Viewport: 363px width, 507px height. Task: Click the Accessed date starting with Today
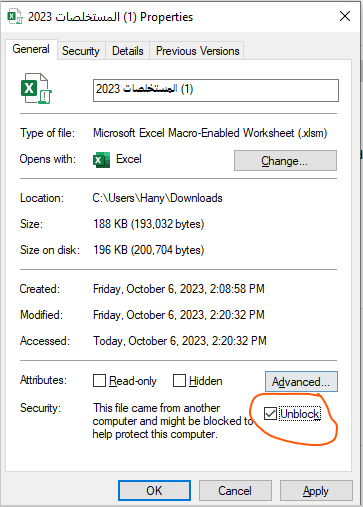click(x=180, y=341)
